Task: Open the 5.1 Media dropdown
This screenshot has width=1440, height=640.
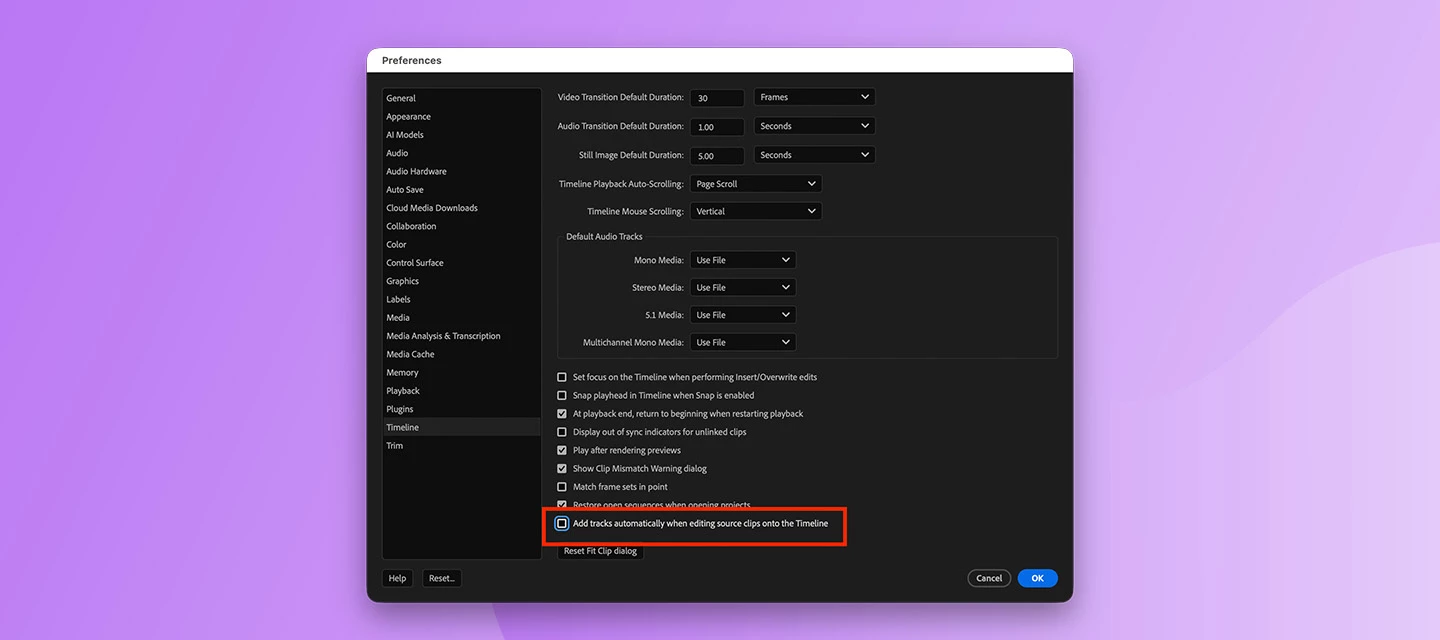Action: coord(744,315)
